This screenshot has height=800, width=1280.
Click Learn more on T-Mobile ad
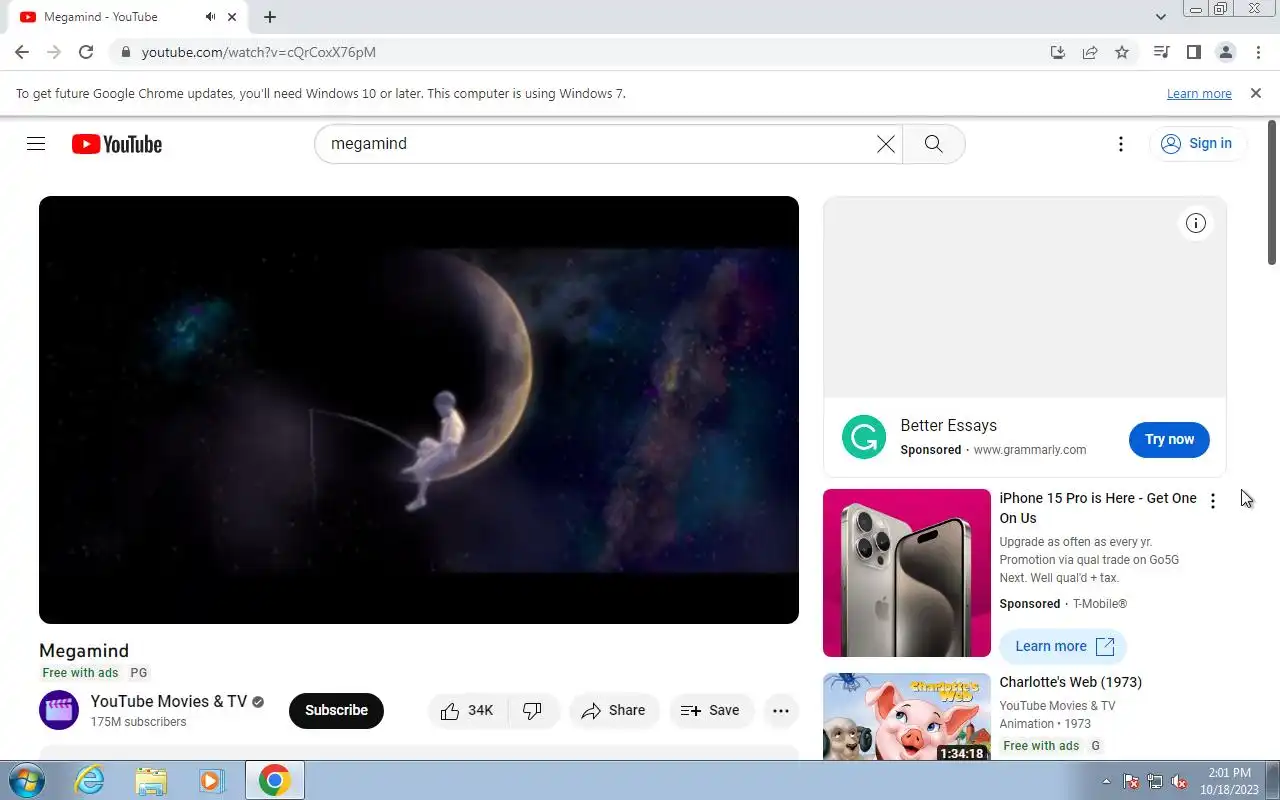pos(1063,647)
